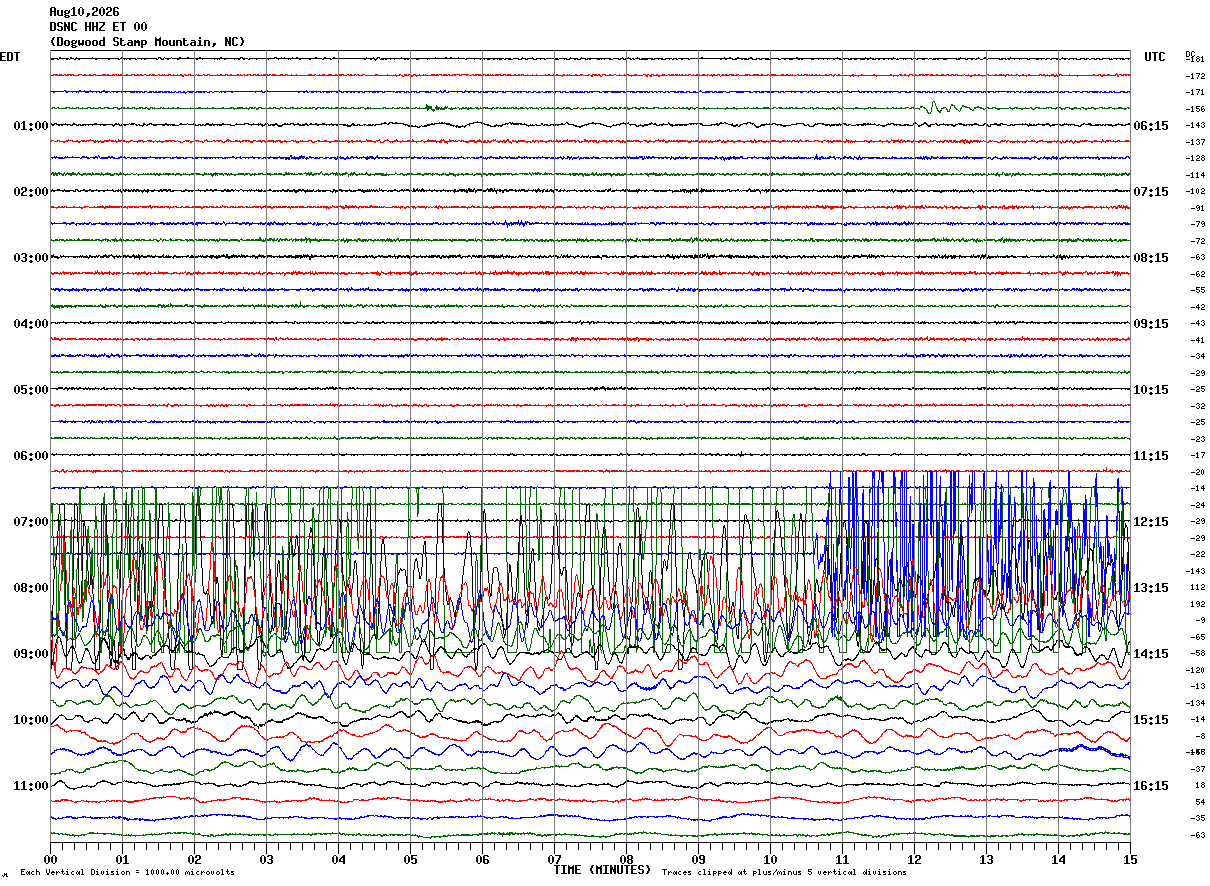Click the 10:15 UTC time label

point(1151,390)
